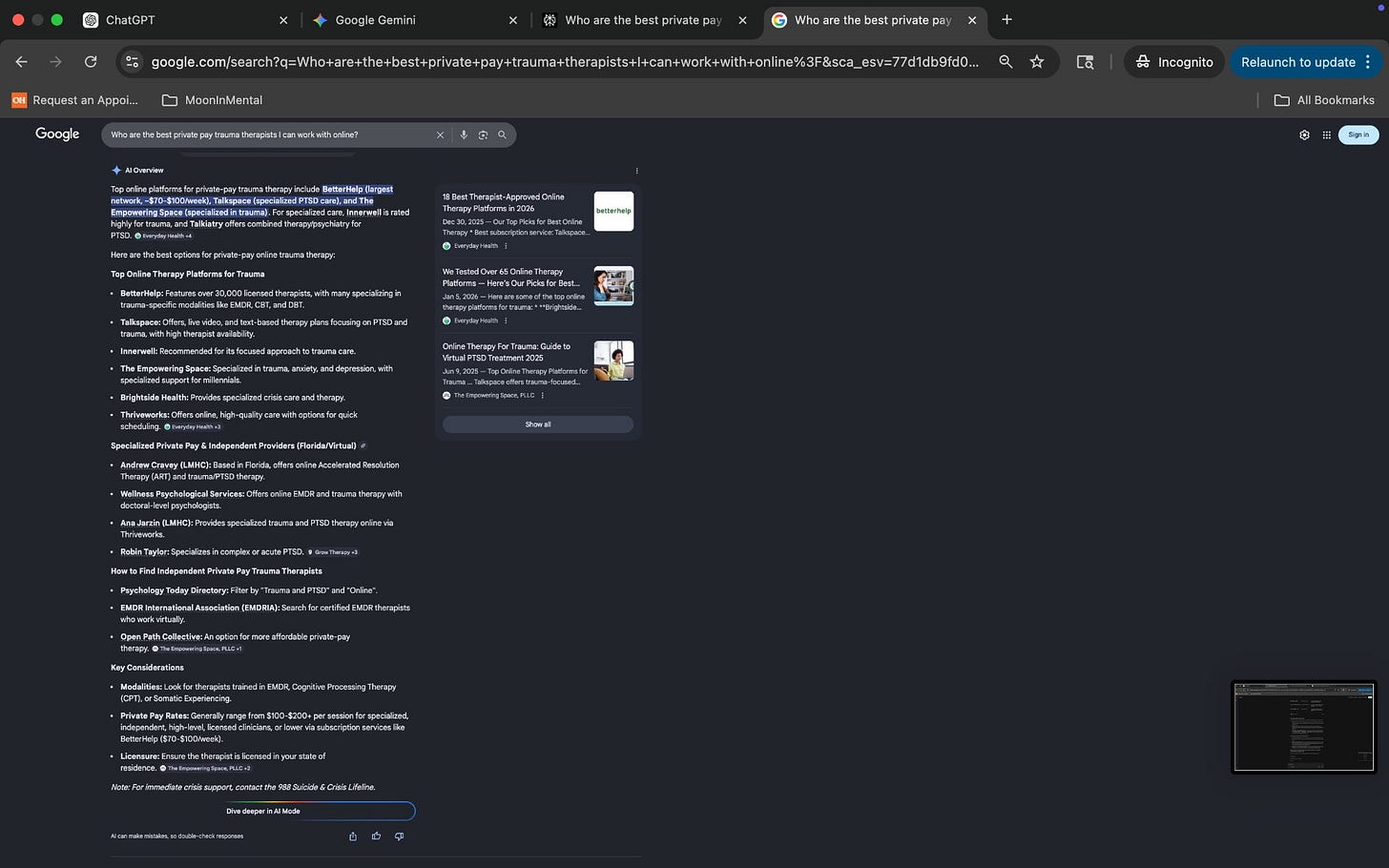Open the MoonInMental bookmarks folder
Image resolution: width=1389 pixels, height=868 pixels.
tap(212, 100)
